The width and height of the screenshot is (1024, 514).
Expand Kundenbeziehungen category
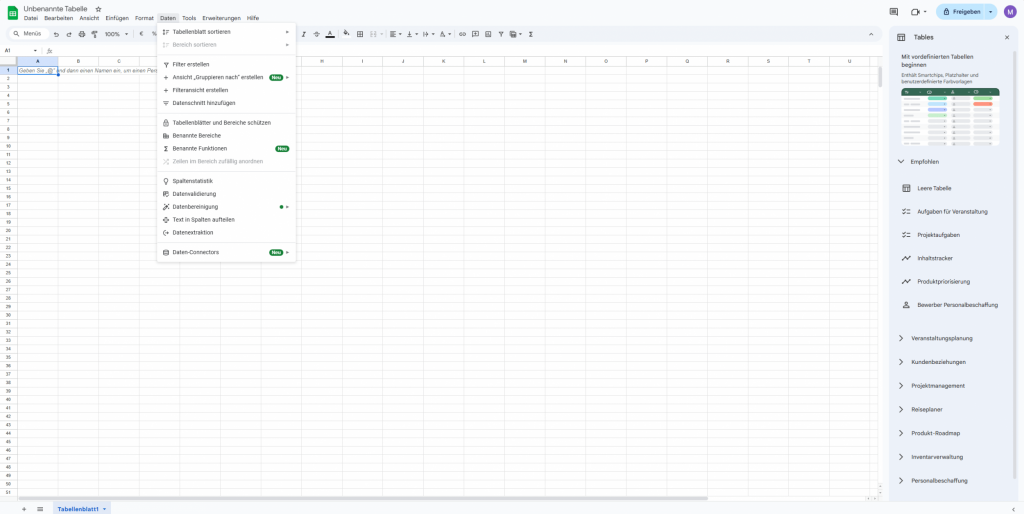[x=901, y=362]
